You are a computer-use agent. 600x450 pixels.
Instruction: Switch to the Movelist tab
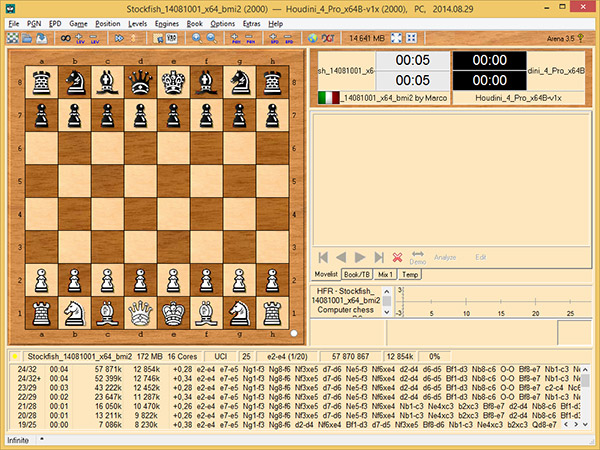(326, 274)
